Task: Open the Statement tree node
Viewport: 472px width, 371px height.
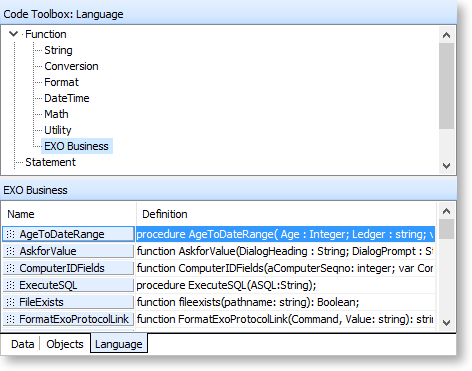Action: point(50,162)
